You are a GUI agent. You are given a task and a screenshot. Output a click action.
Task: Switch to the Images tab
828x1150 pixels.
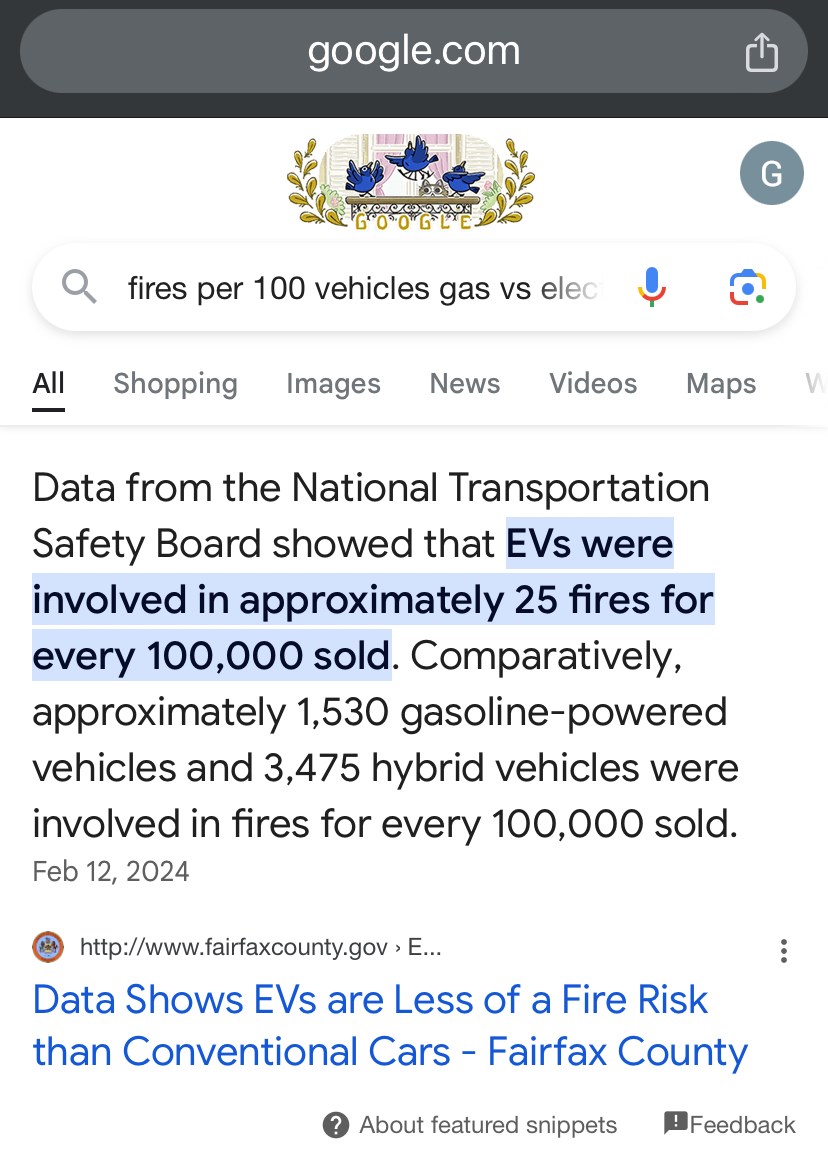pyautogui.click(x=333, y=384)
